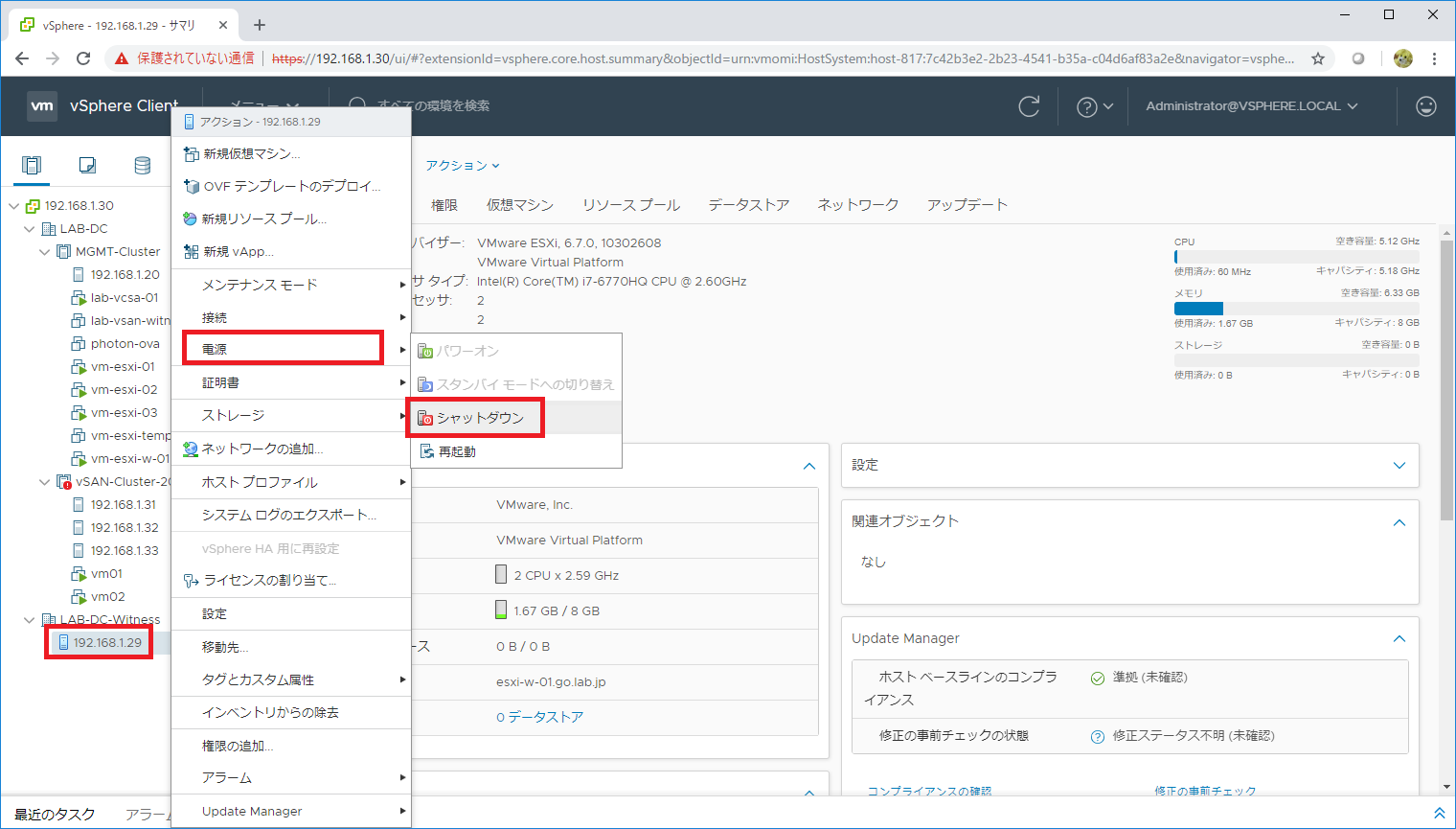The width and height of the screenshot is (1456, 829).
Task: Collapse the 192.168.1.30 vCenter tree node
Action: (13, 205)
